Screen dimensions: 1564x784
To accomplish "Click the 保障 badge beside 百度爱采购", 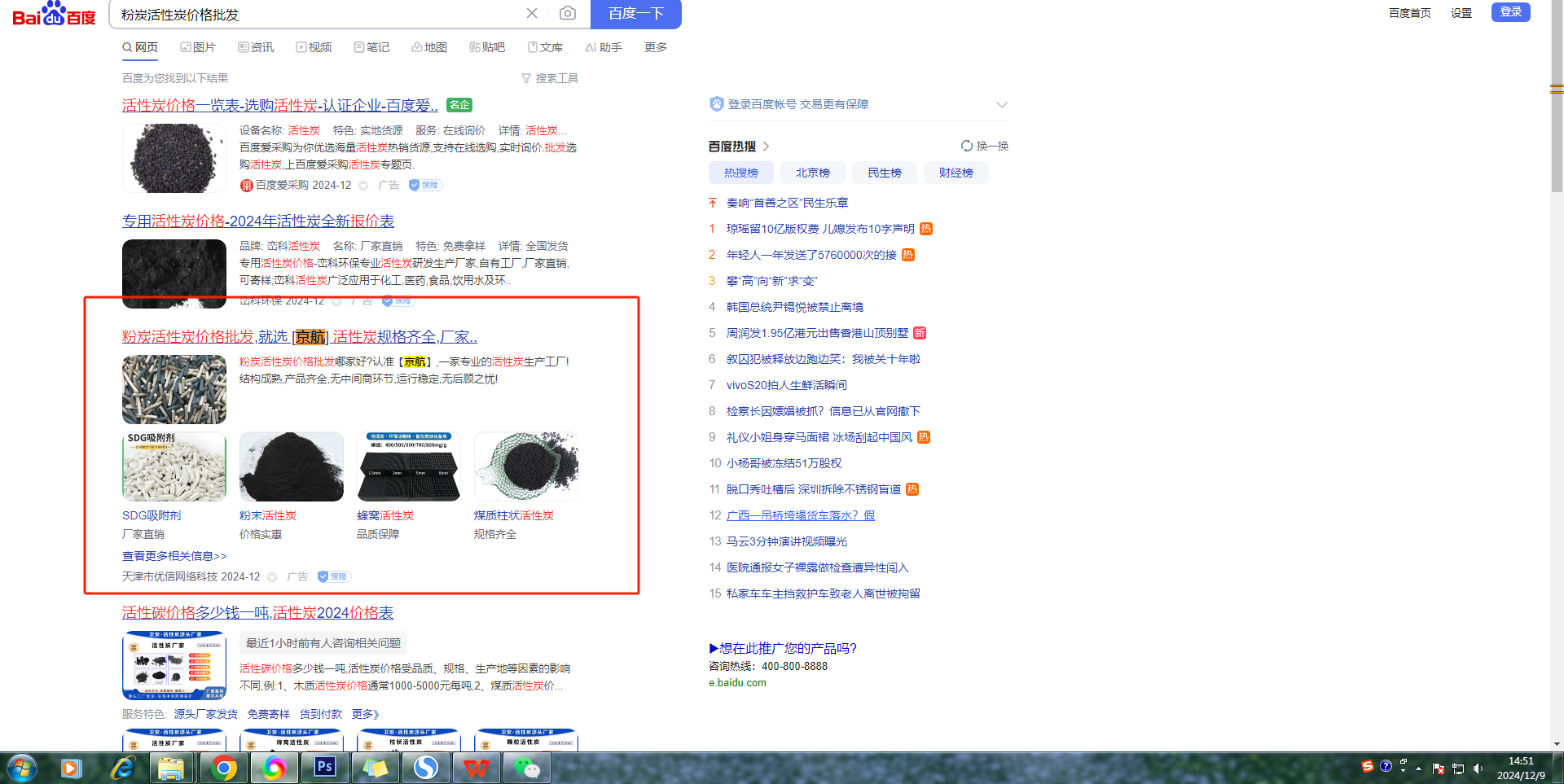I will coord(425,185).
